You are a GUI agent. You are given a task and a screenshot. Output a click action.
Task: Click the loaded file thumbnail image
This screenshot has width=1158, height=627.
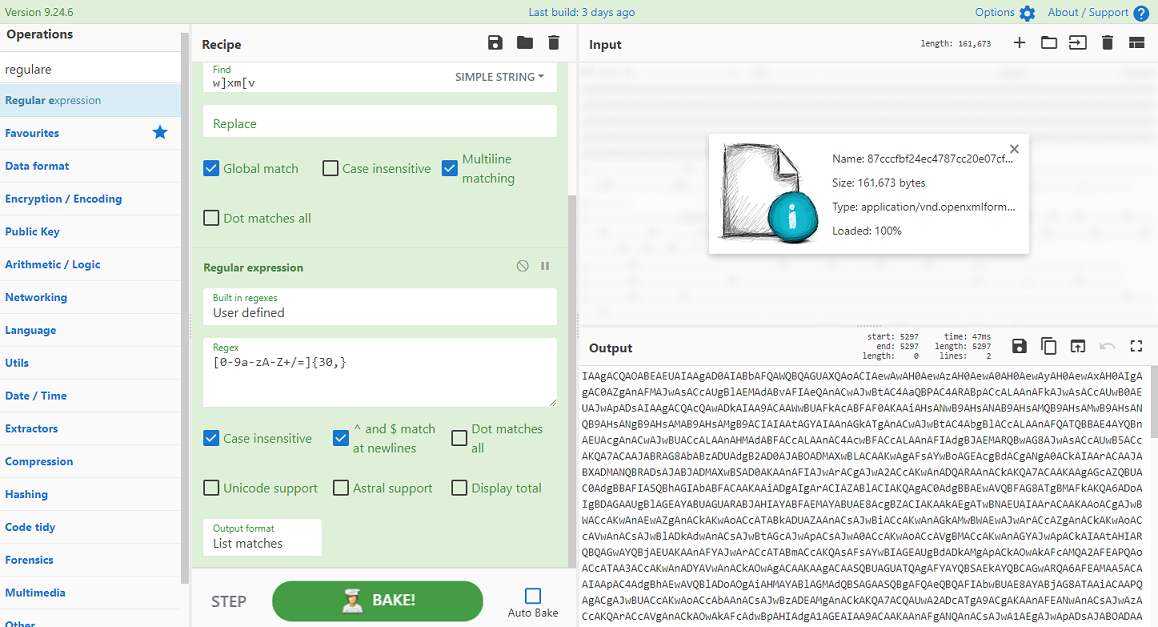pos(770,192)
